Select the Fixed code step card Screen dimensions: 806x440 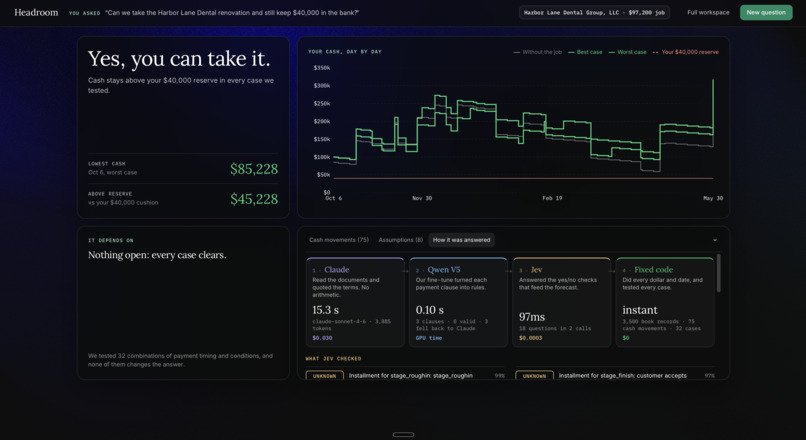tap(665, 302)
